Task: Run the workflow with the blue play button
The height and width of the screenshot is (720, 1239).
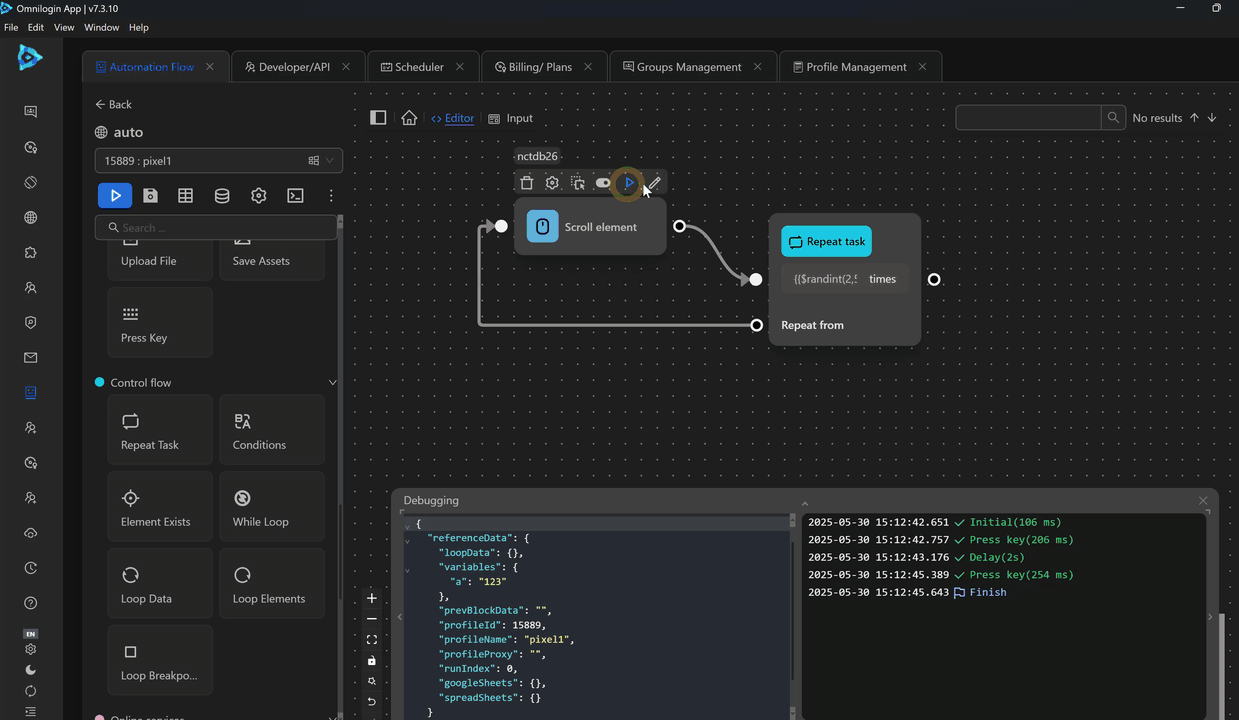Action: point(115,196)
